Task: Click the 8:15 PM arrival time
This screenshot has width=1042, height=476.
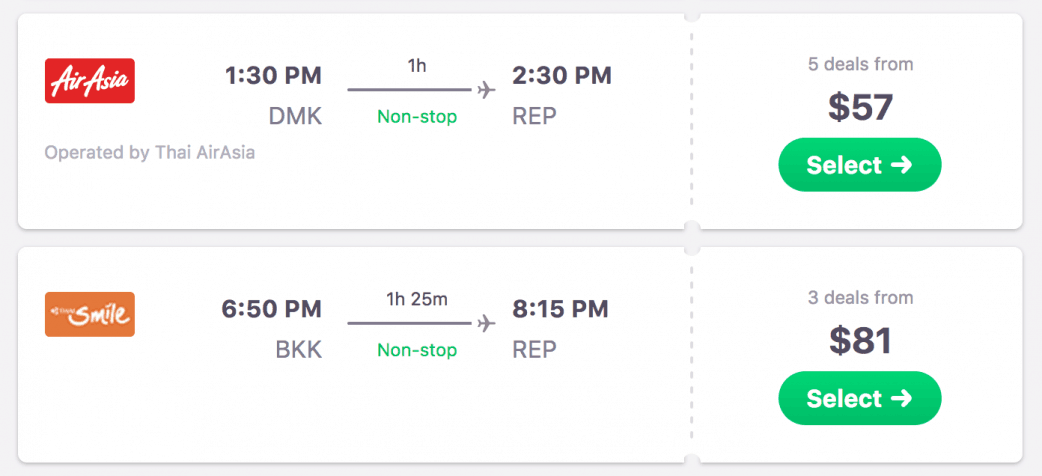Action: pyautogui.click(x=561, y=309)
